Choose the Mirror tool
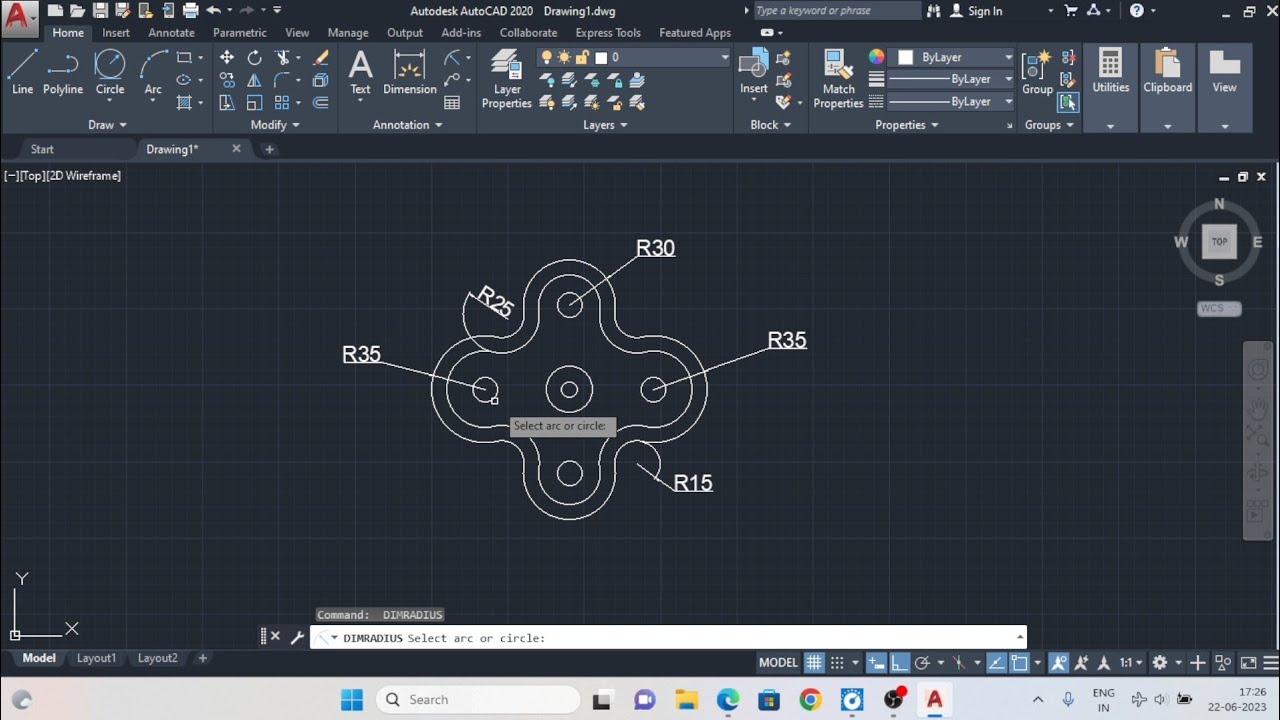The image size is (1280, 720). pyautogui.click(x=254, y=80)
